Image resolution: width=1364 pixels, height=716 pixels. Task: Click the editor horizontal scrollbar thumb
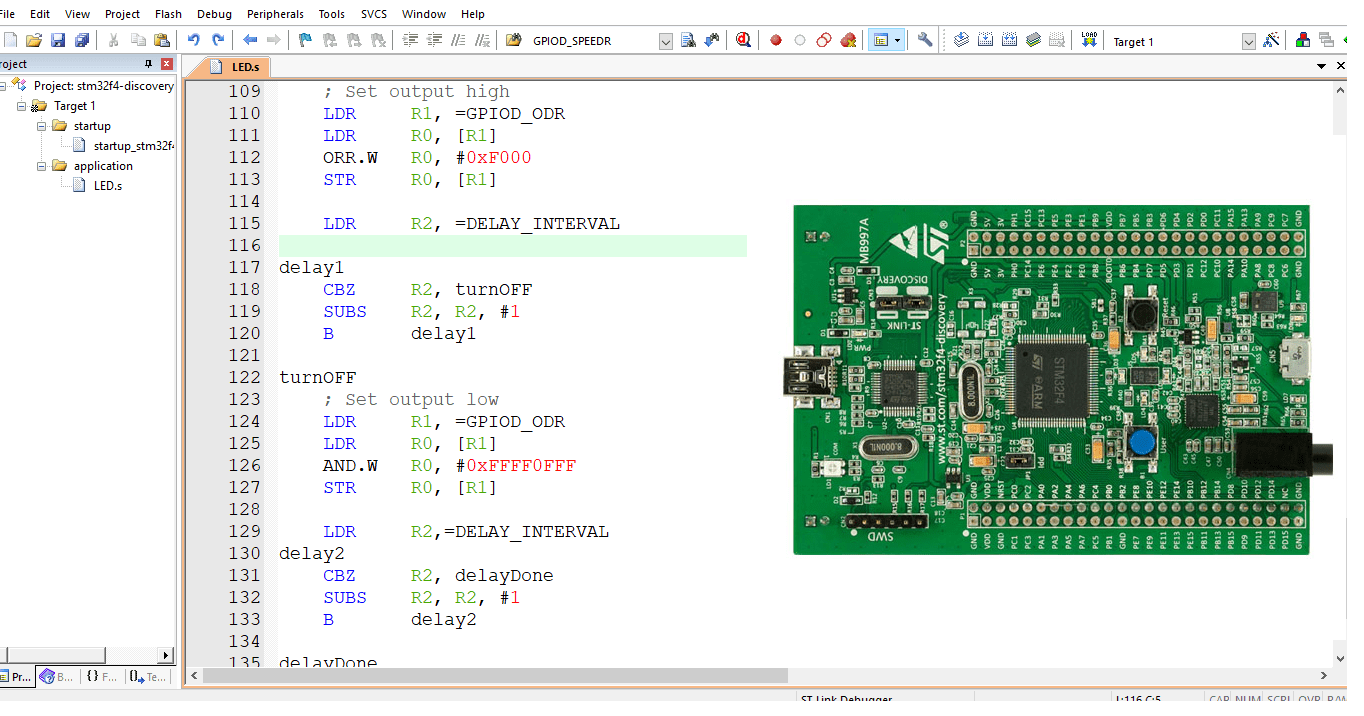(495, 676)
